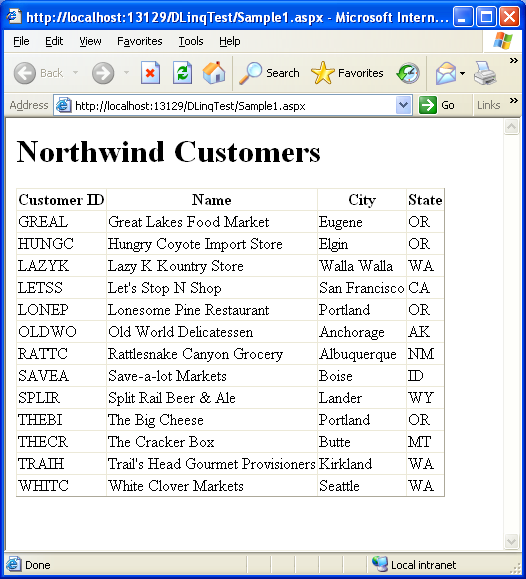Click the scrollbar up arrow
The width and height of the screenshot is (526, 579).
512,127
